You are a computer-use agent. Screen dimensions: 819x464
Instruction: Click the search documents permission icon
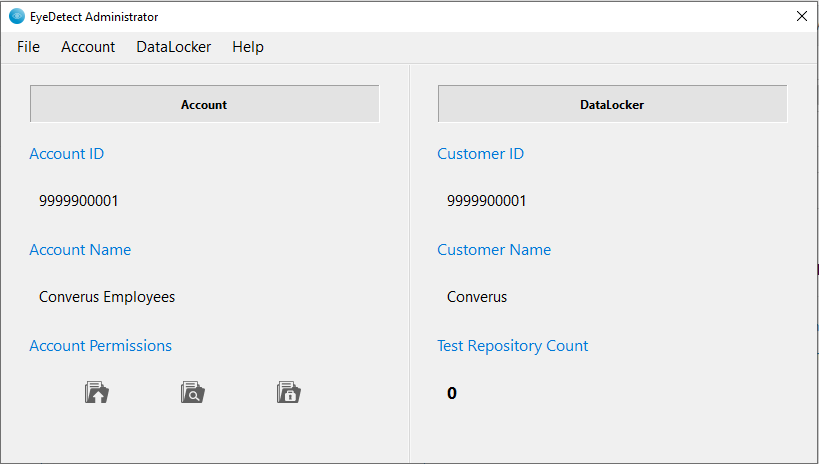pyautogui.click(x=193, y=392)
